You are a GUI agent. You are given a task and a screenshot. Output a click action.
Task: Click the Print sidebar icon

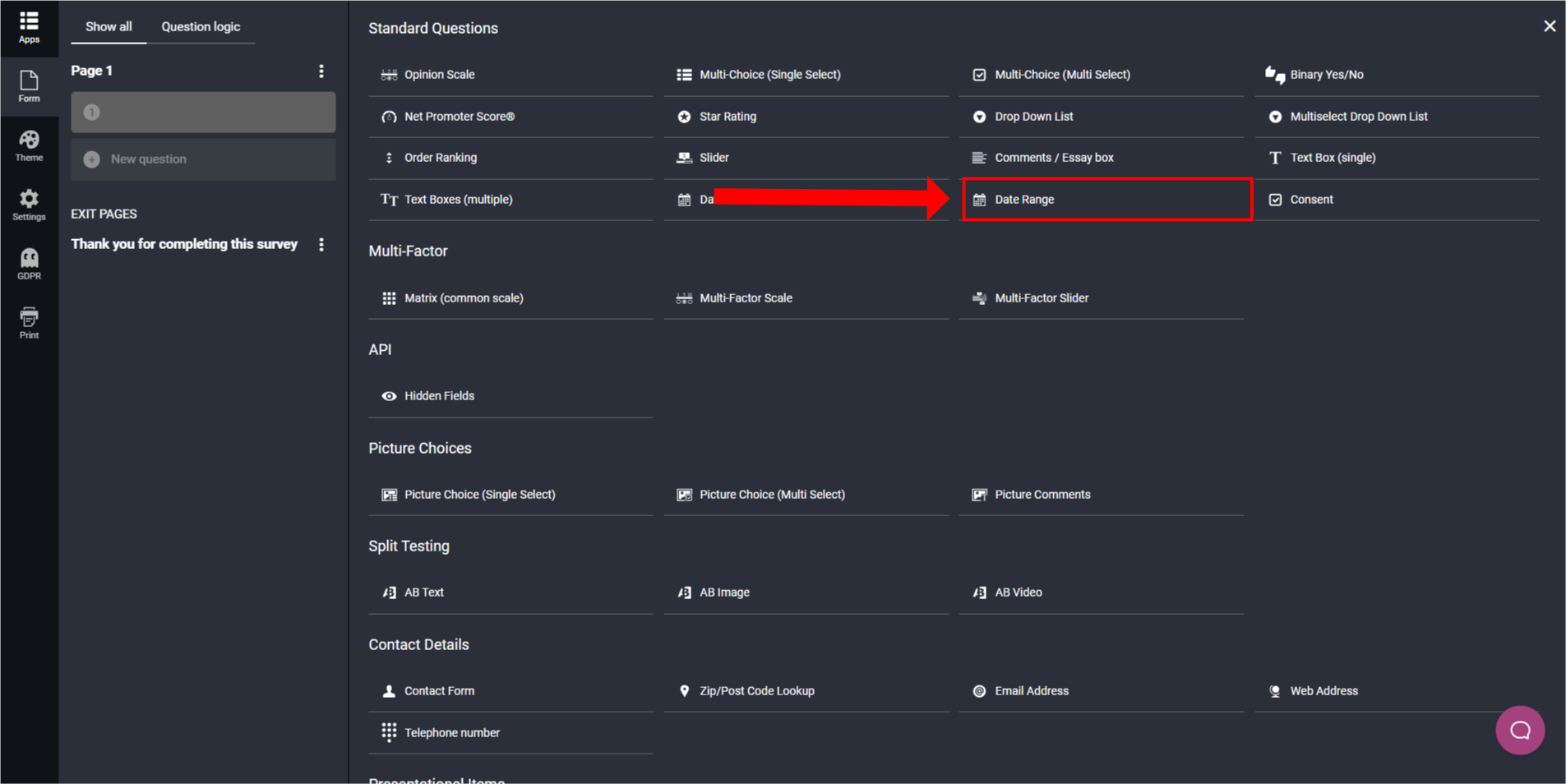click(29, 323)
